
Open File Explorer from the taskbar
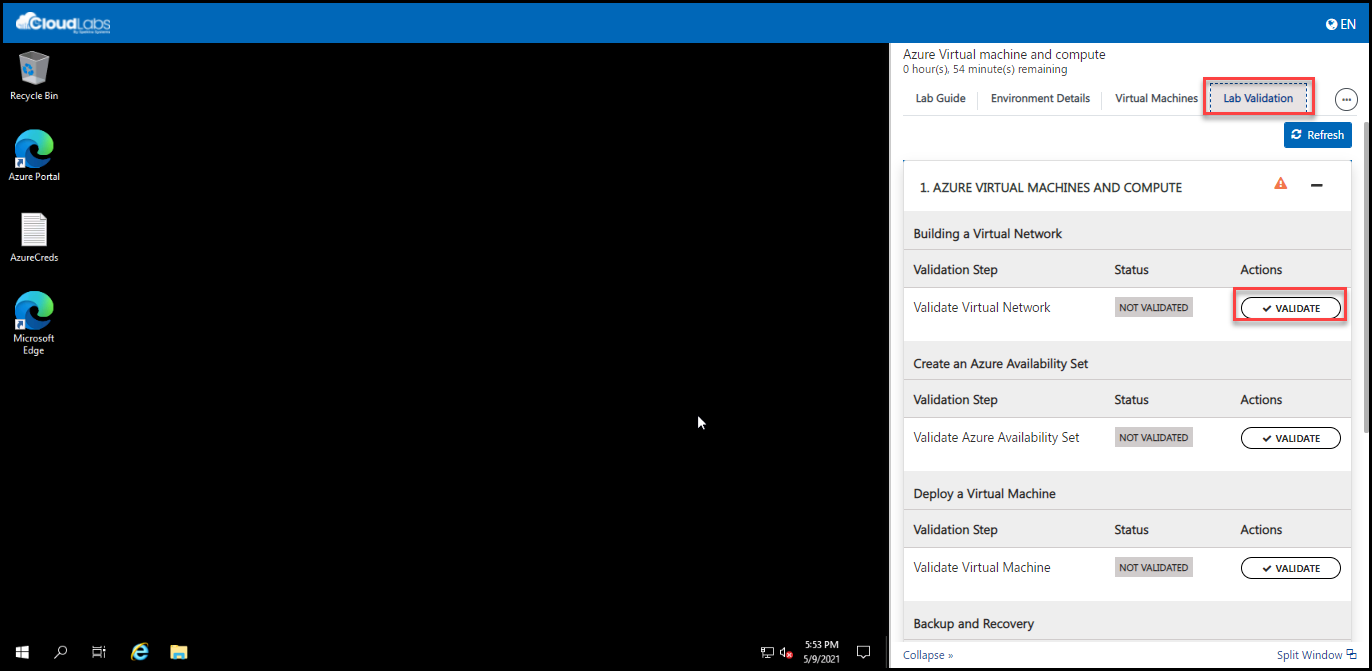(x=179, y=651)
